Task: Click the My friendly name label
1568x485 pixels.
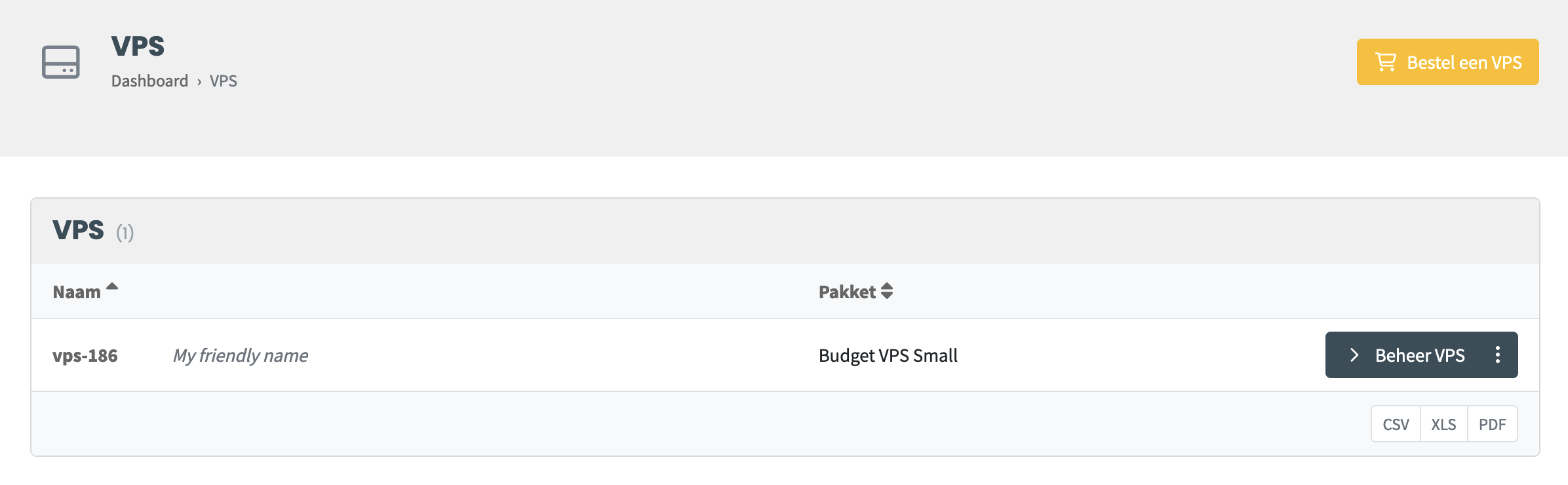Action: click(241, 355)
